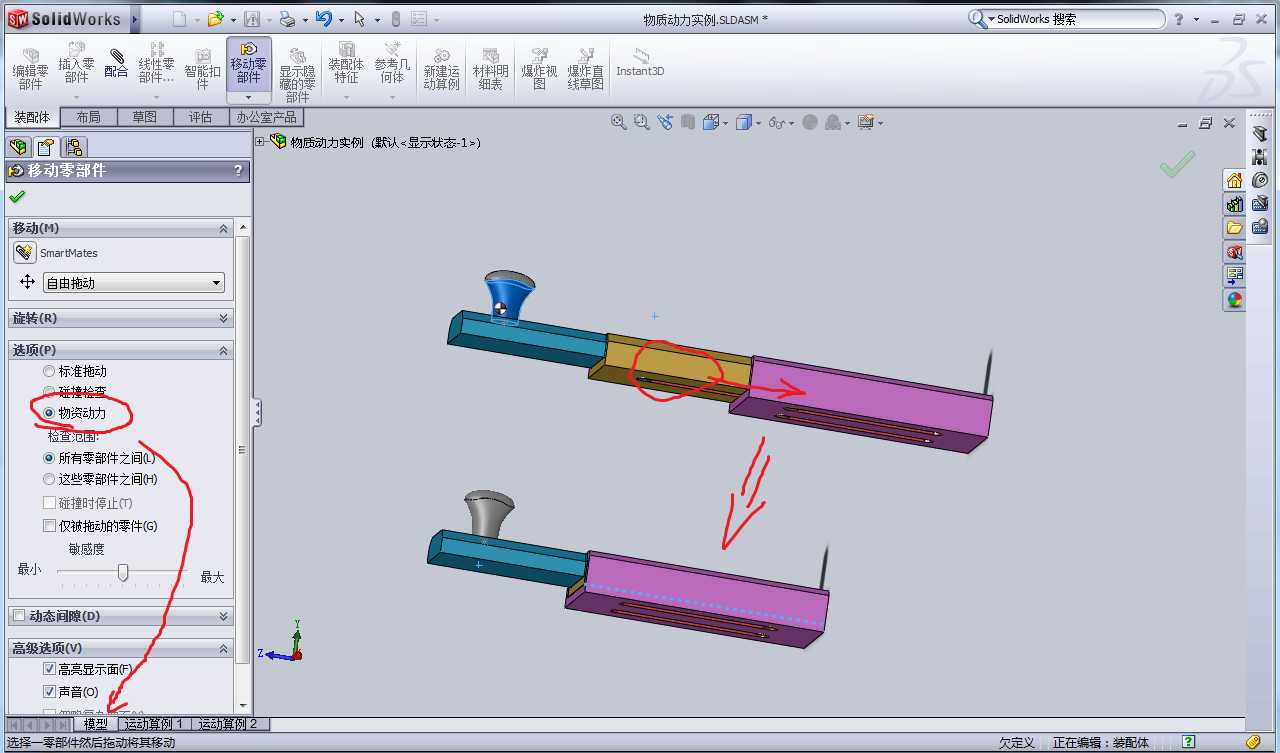Click Show Hidden Components (显示隐藏的零部件)
The image size is (1280, 753).
298,76
